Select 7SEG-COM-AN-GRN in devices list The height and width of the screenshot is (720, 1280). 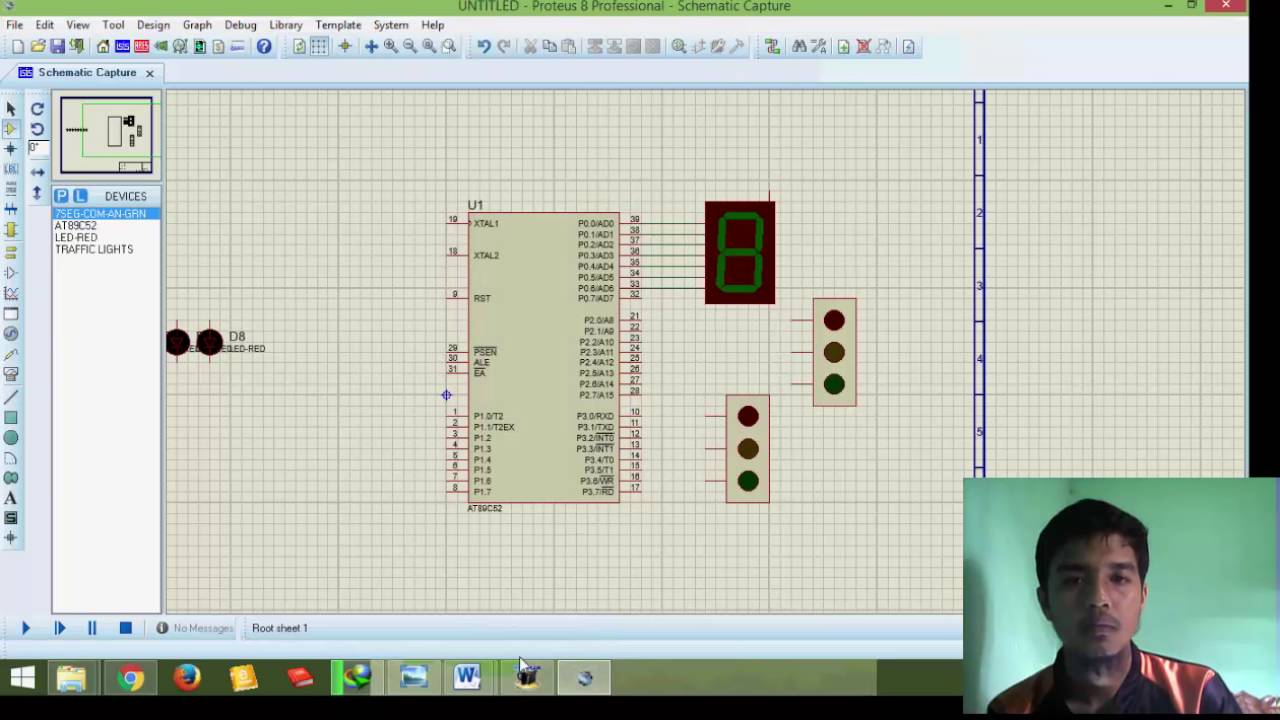pos(106,214)
